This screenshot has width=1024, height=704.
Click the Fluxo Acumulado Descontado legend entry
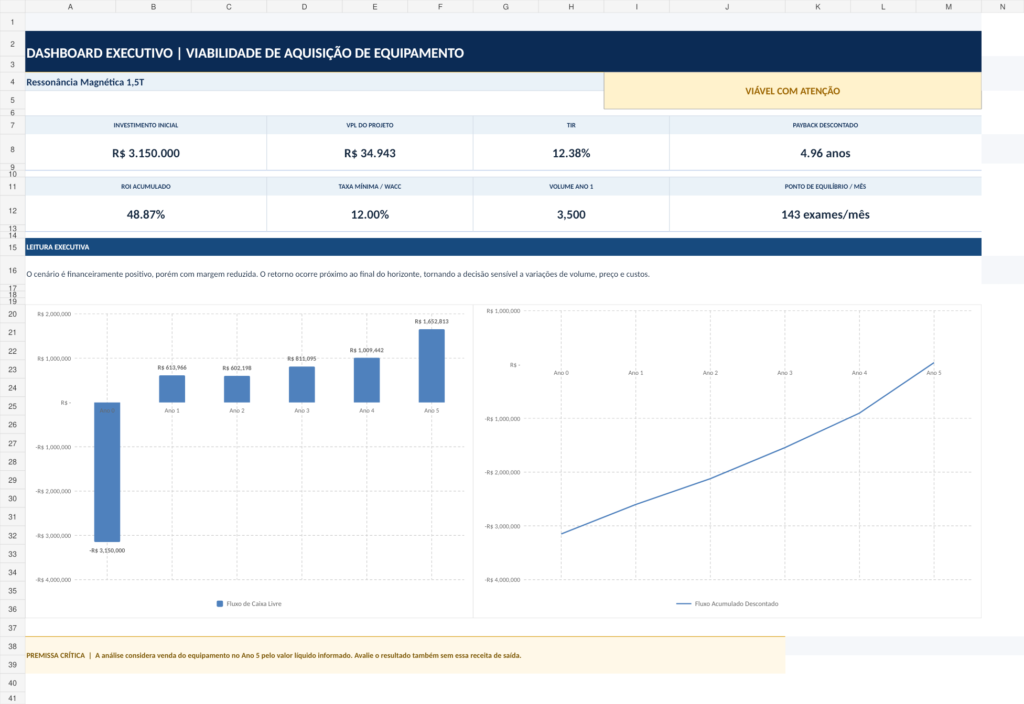[727, 603]
